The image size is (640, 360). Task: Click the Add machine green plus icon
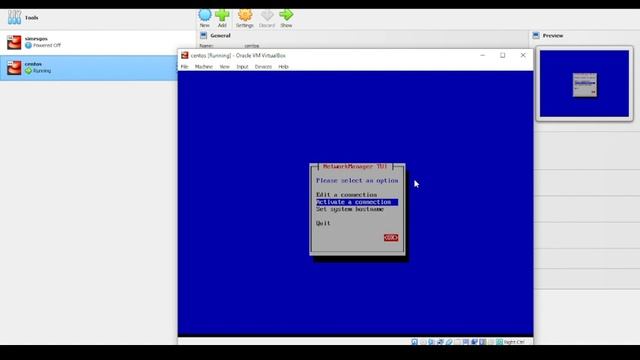point(222,15)
